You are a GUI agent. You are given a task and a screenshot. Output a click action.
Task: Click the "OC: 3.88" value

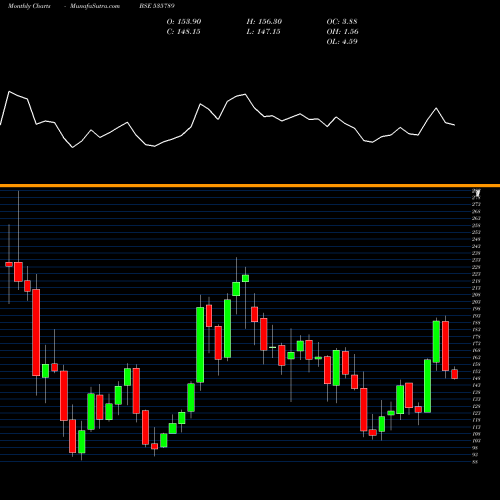[x=342, y=22]
